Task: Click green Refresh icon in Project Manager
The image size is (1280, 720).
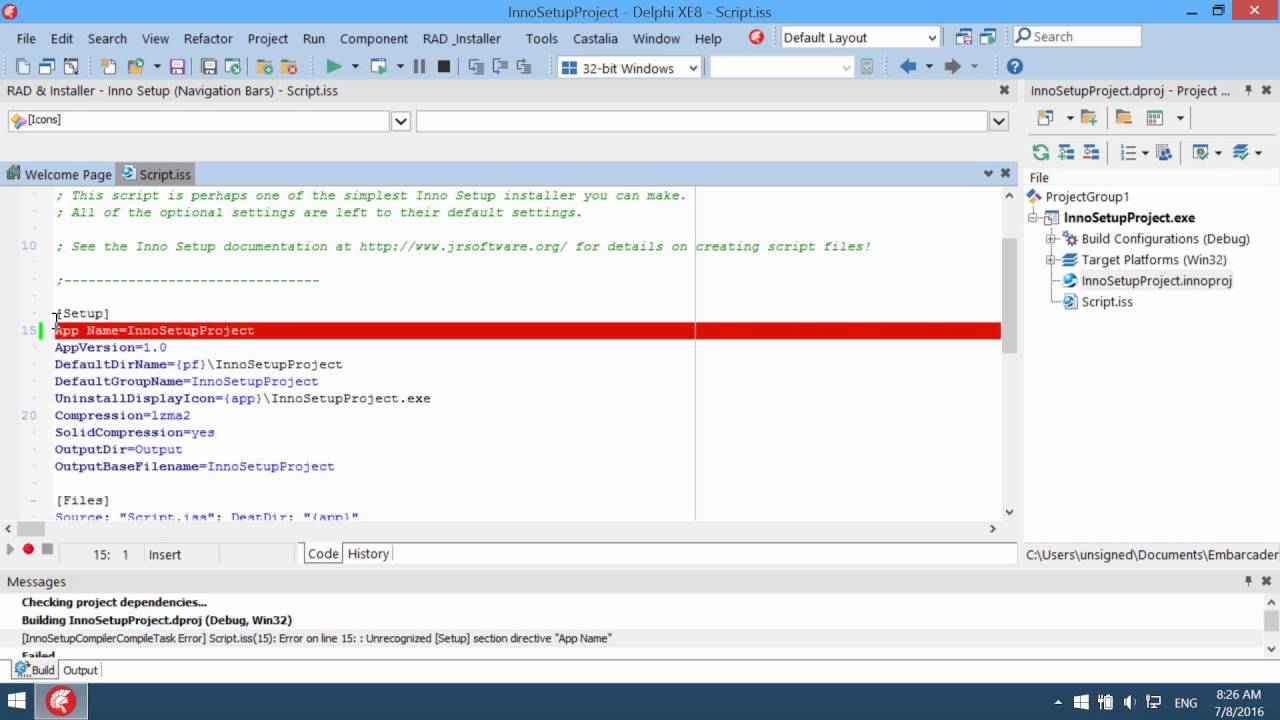Action: coord(1041,152)
